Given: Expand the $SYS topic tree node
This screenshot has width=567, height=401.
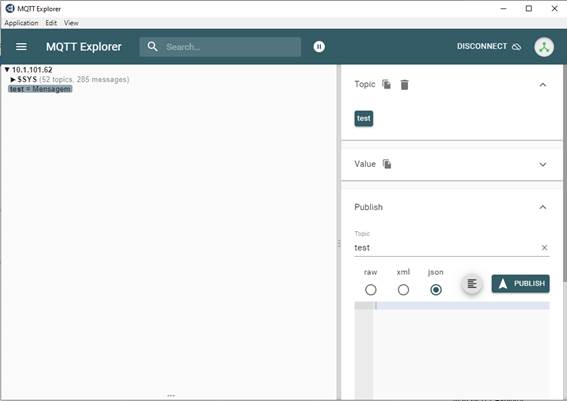Looking at the screenshot, I should (x=13, y=79).
